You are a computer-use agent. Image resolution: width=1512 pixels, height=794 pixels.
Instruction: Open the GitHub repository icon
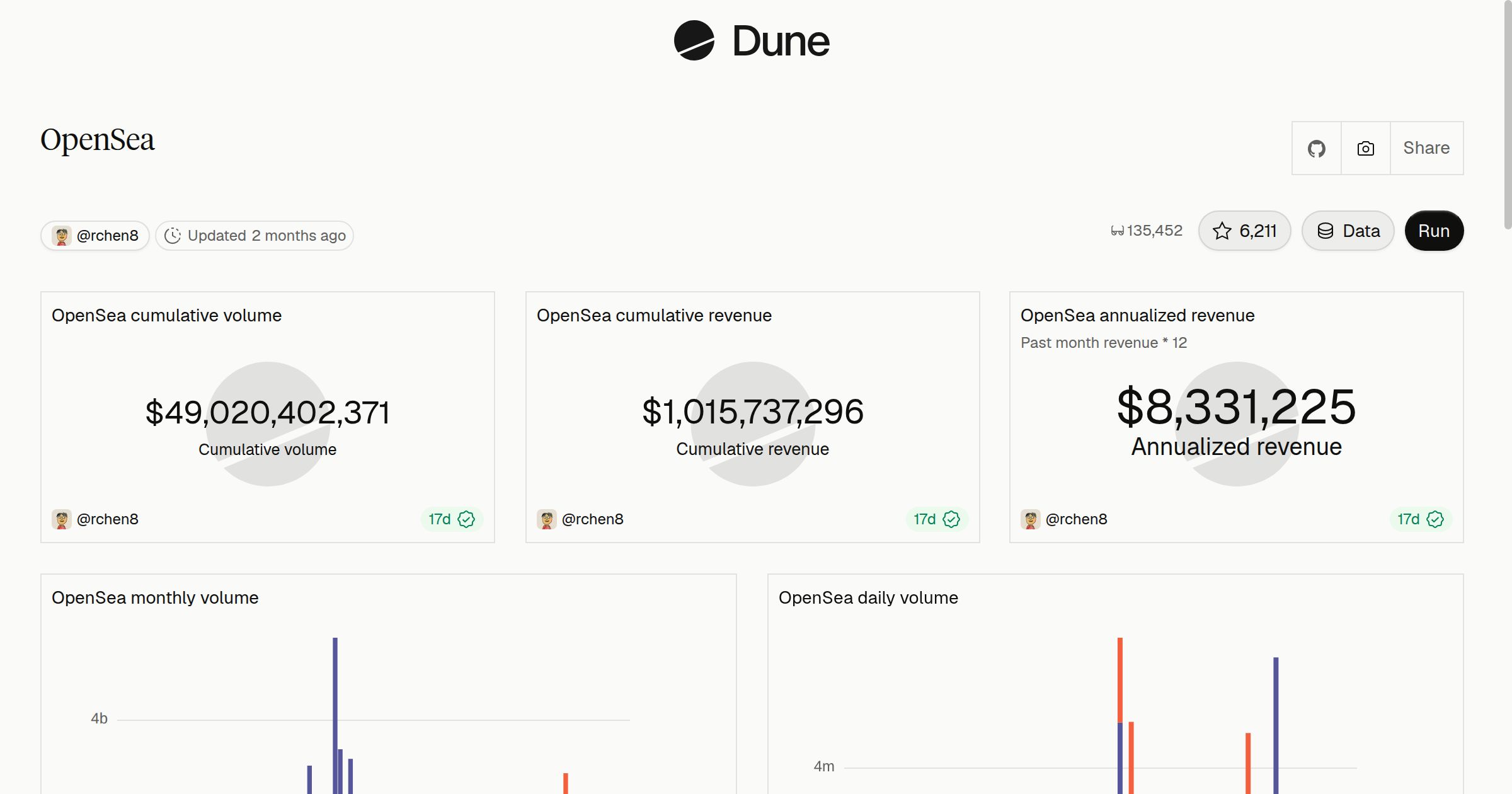1316,148
